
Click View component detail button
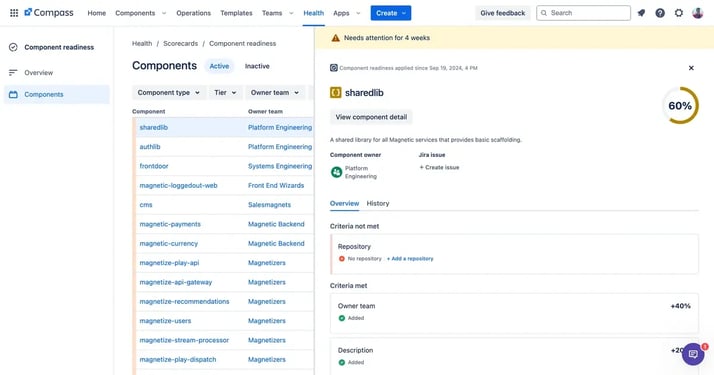pos(371,117)
